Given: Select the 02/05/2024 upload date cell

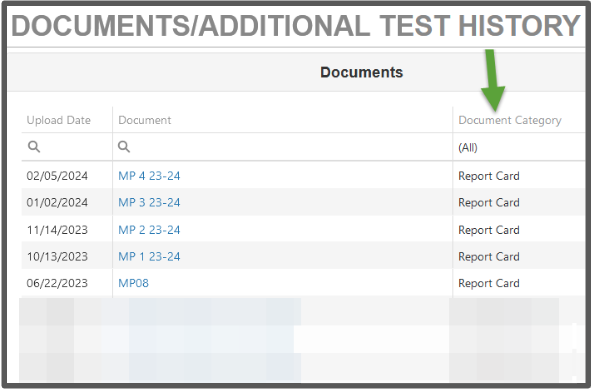Looking at the screenshot, I should point(57,176).
